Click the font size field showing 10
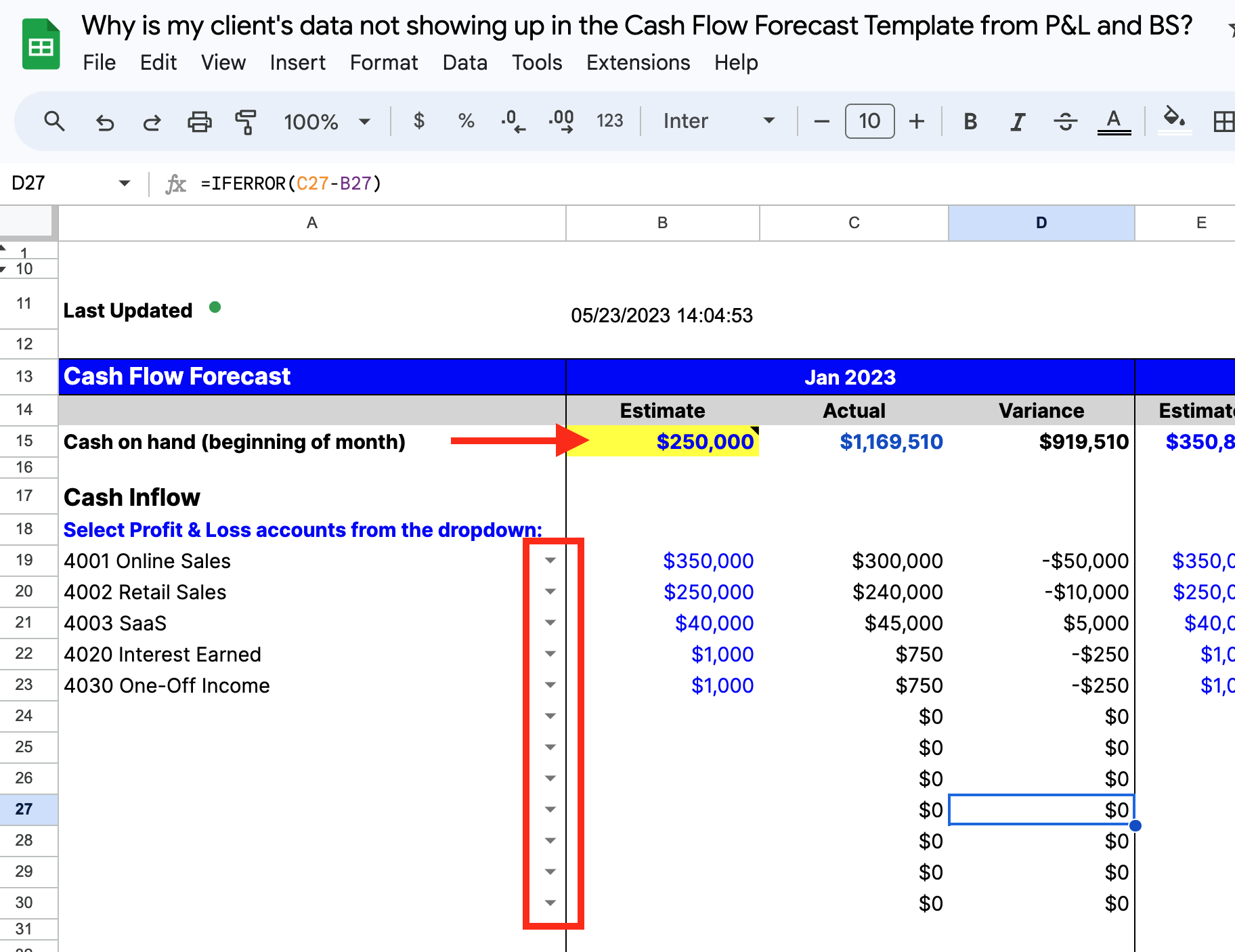1235x952 pixels. pos(869,121)
